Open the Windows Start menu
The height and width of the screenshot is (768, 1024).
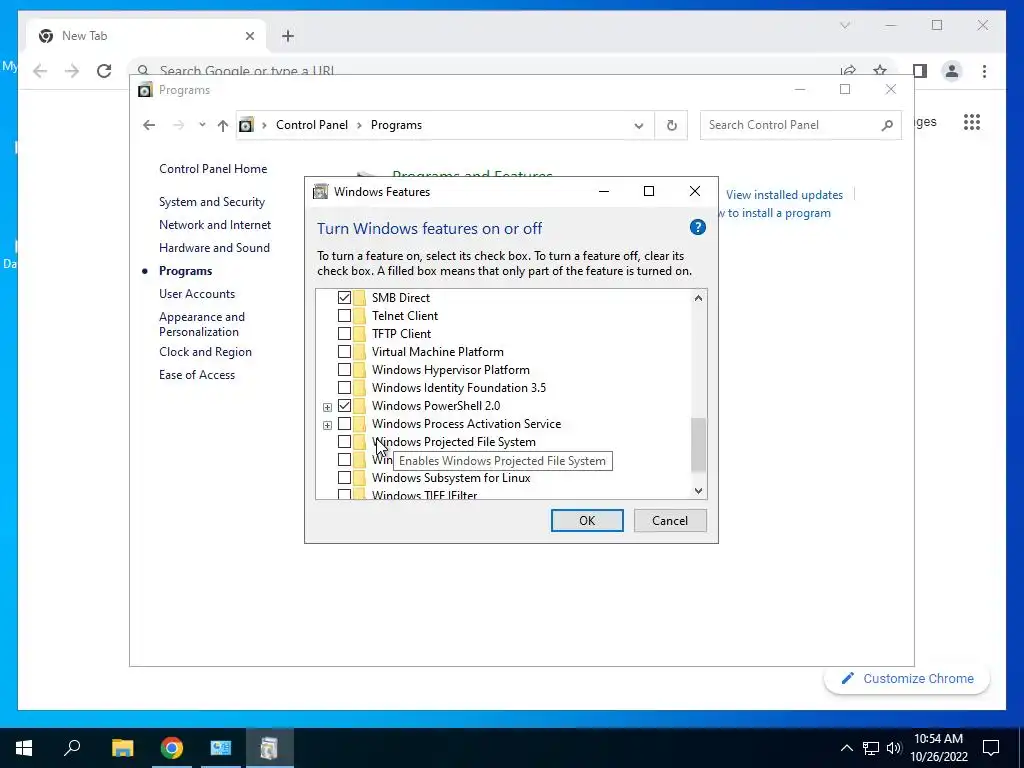click(24, 748)
